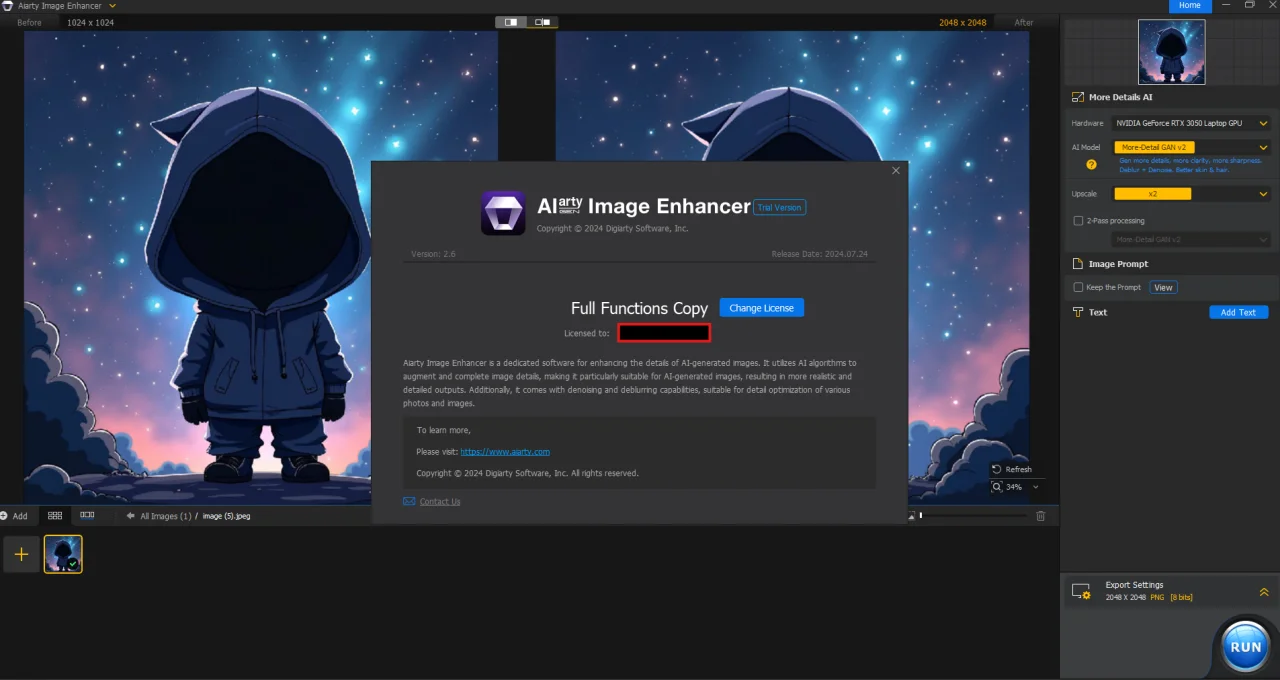The width and height of the screenshot is (1280, 680).
Task: Open the Upscale x2 dropdown
Action: (1192, 194)
